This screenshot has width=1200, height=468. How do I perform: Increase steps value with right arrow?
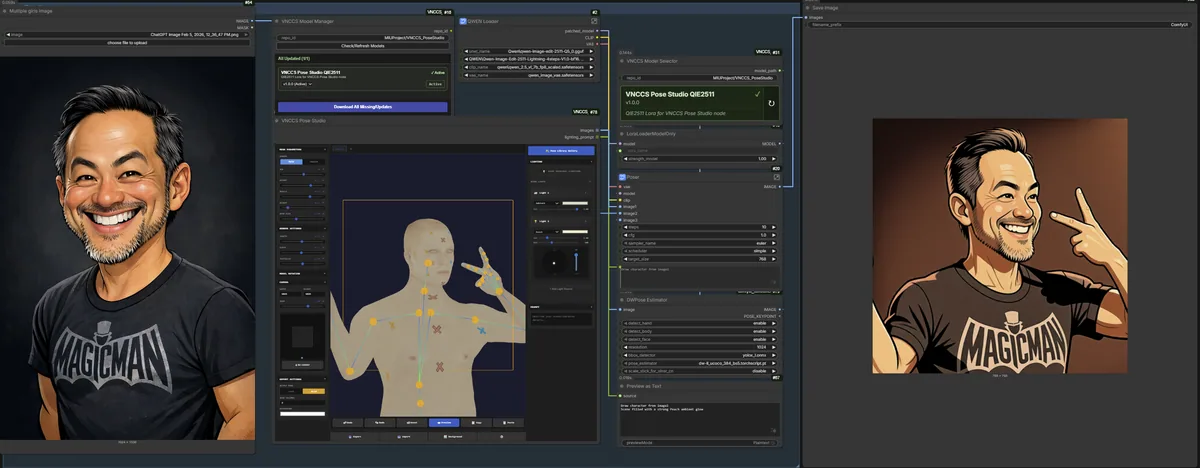pos(775,227)
